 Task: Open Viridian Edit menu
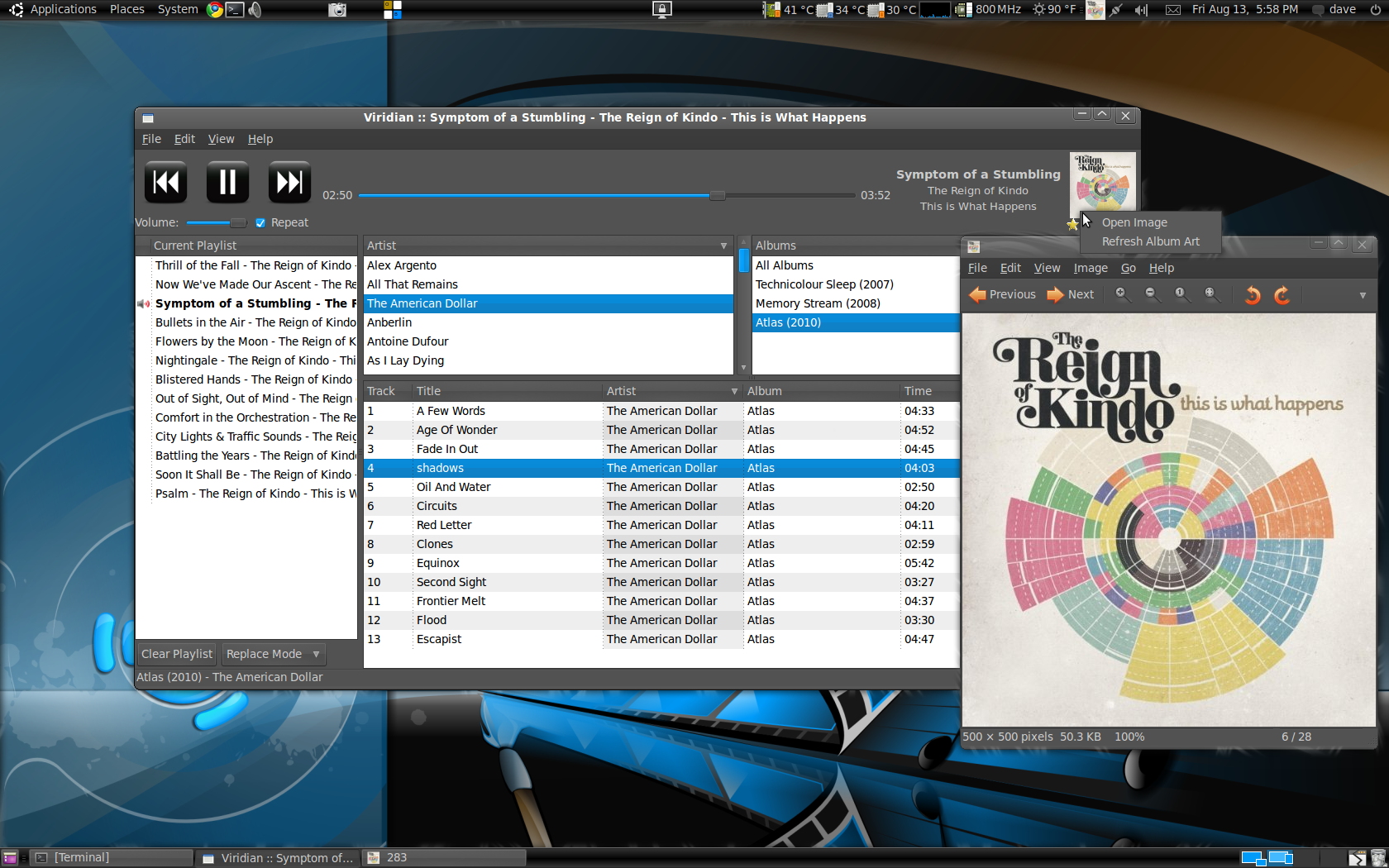click(x=184, y=139)
